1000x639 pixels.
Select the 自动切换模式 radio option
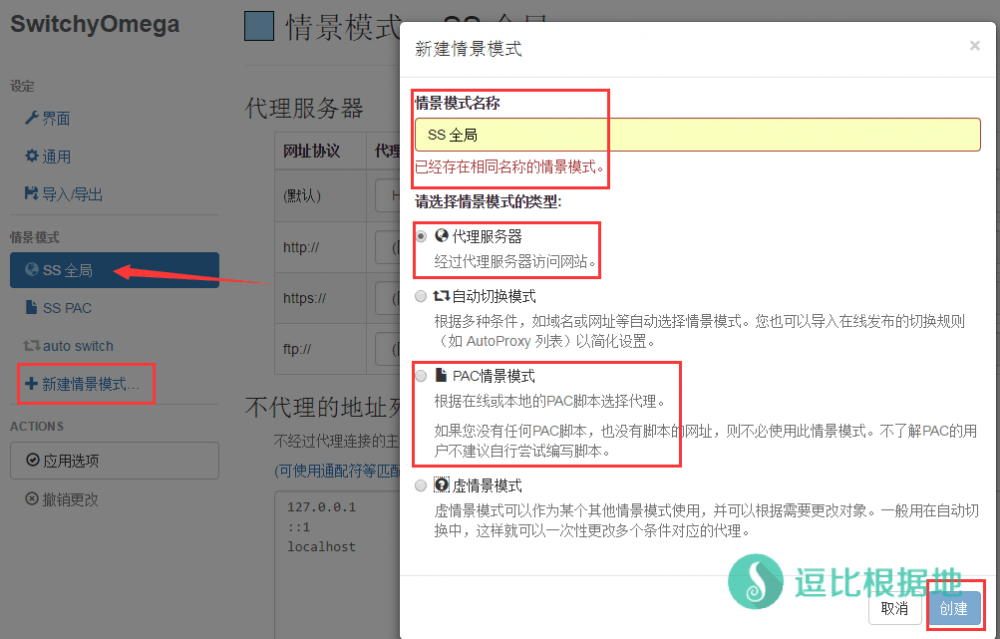421,296
